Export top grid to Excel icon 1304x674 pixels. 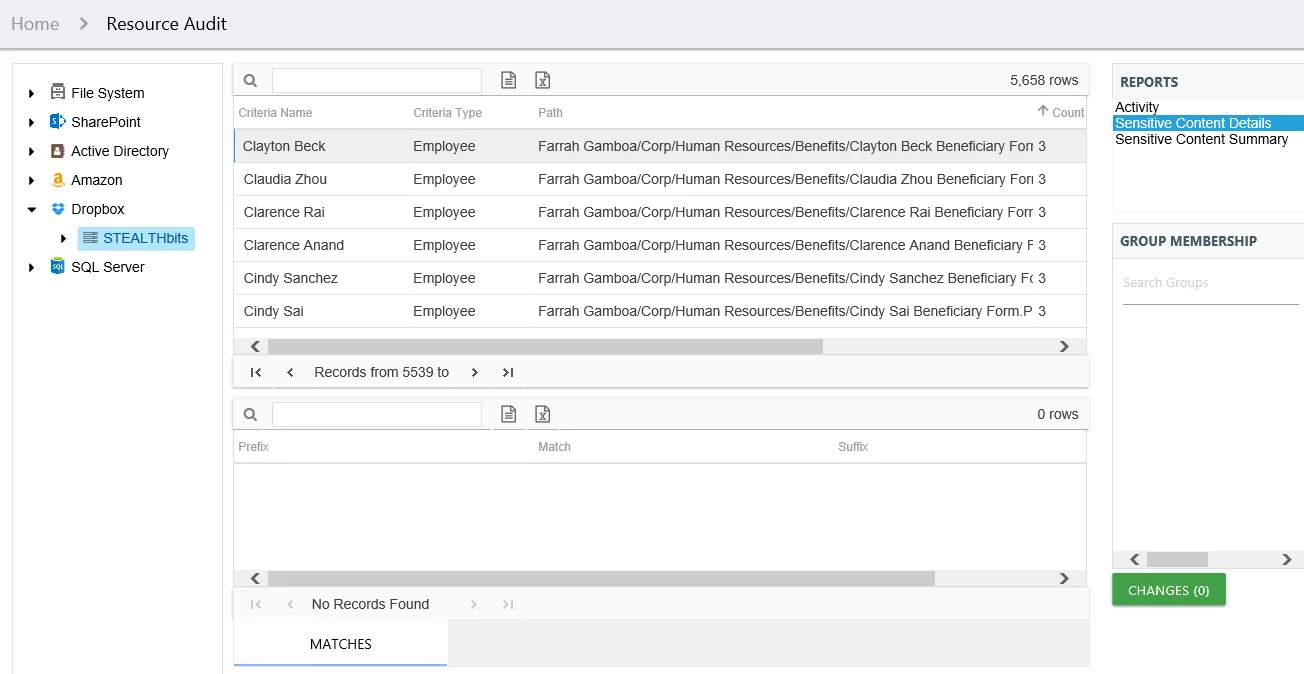point(542,80)
